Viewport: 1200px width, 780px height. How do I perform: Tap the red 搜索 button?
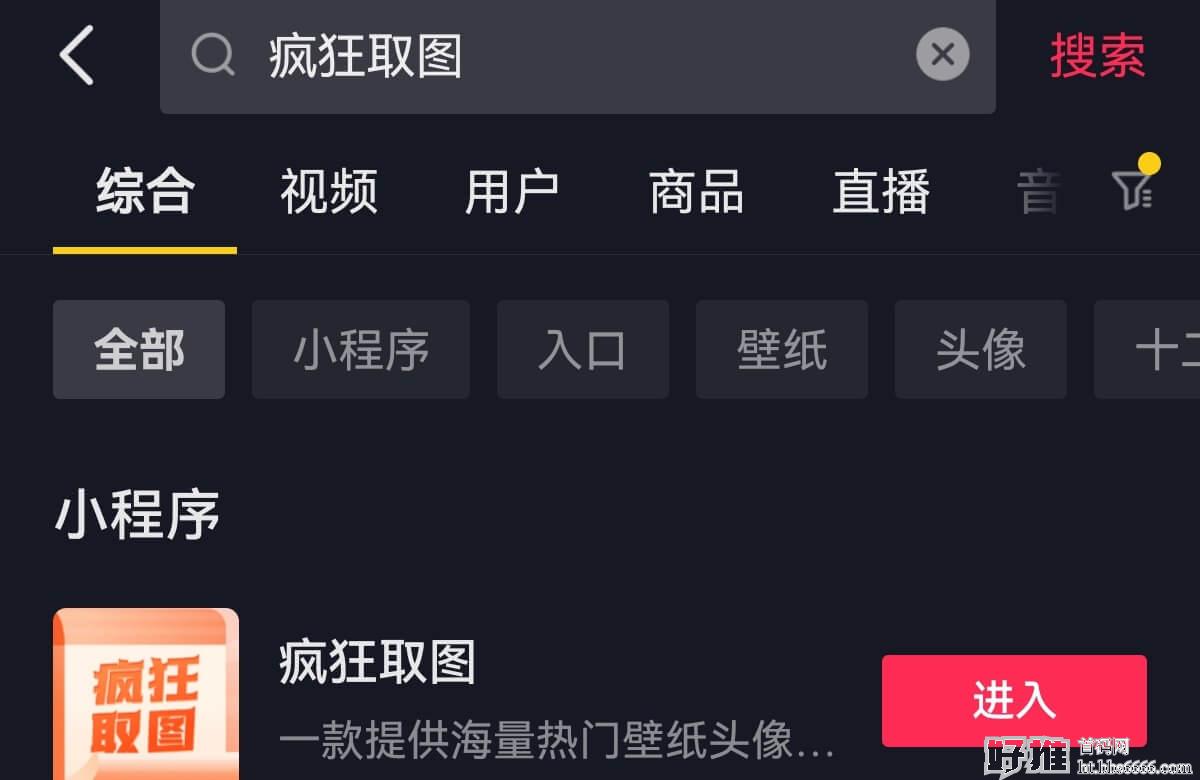point(1097,55)
